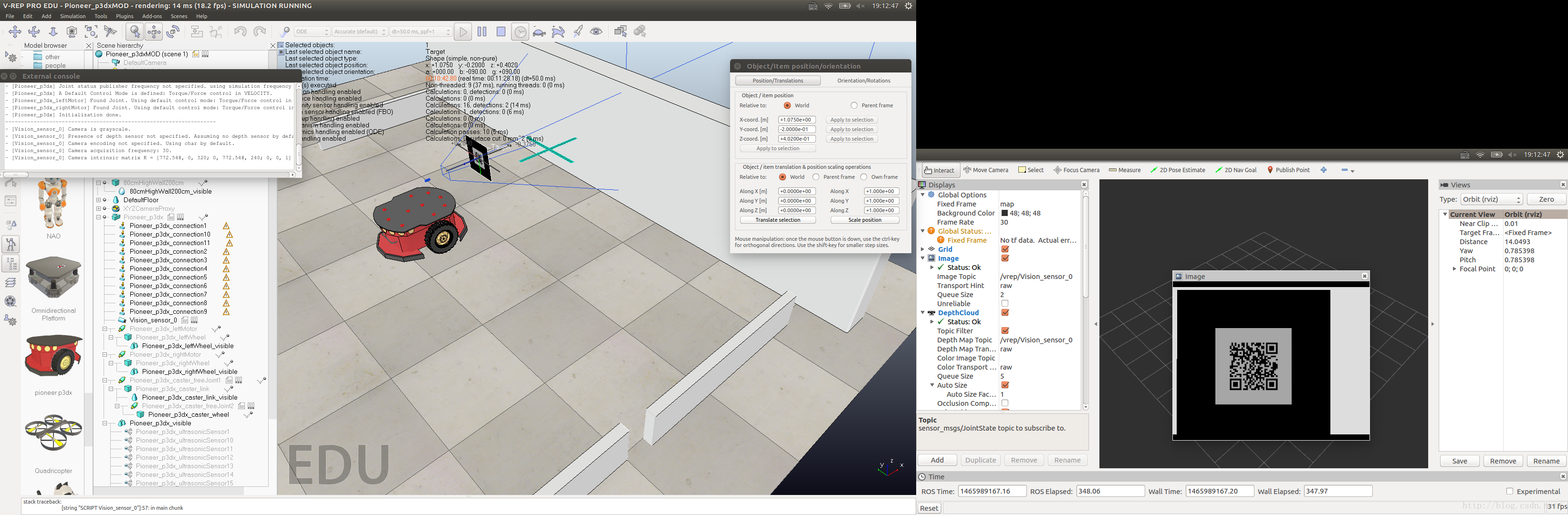
Task: Collapse the DepthCloud display tree
Action: tap(923, 312)
